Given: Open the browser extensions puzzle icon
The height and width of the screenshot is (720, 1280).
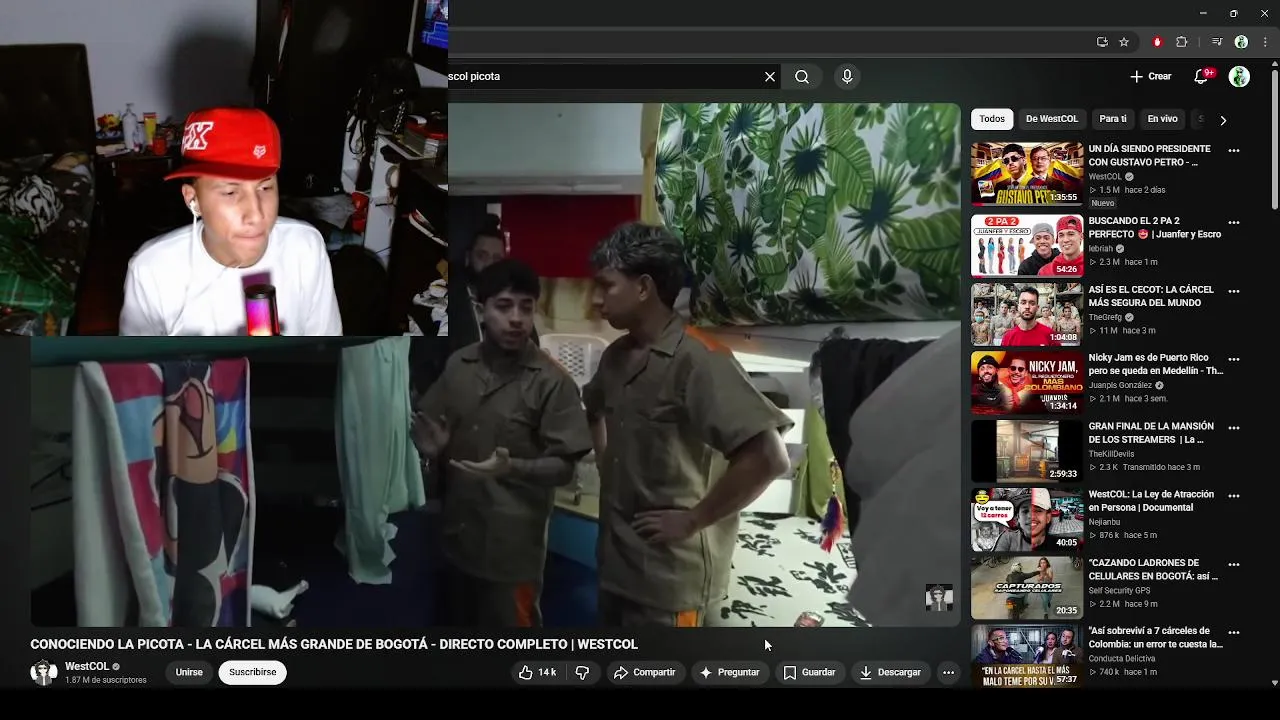Looking at the screenshot, I should coord(1181,42).
